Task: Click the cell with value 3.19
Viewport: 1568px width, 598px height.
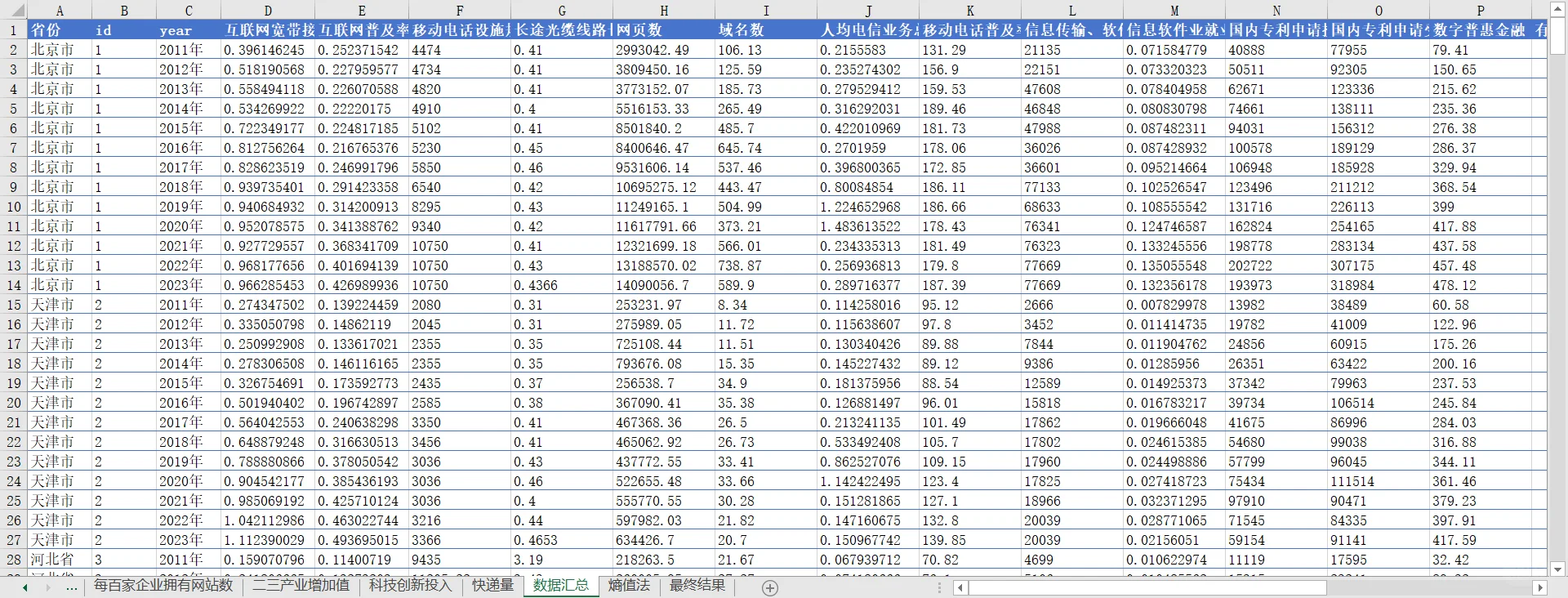Action: 562,560
